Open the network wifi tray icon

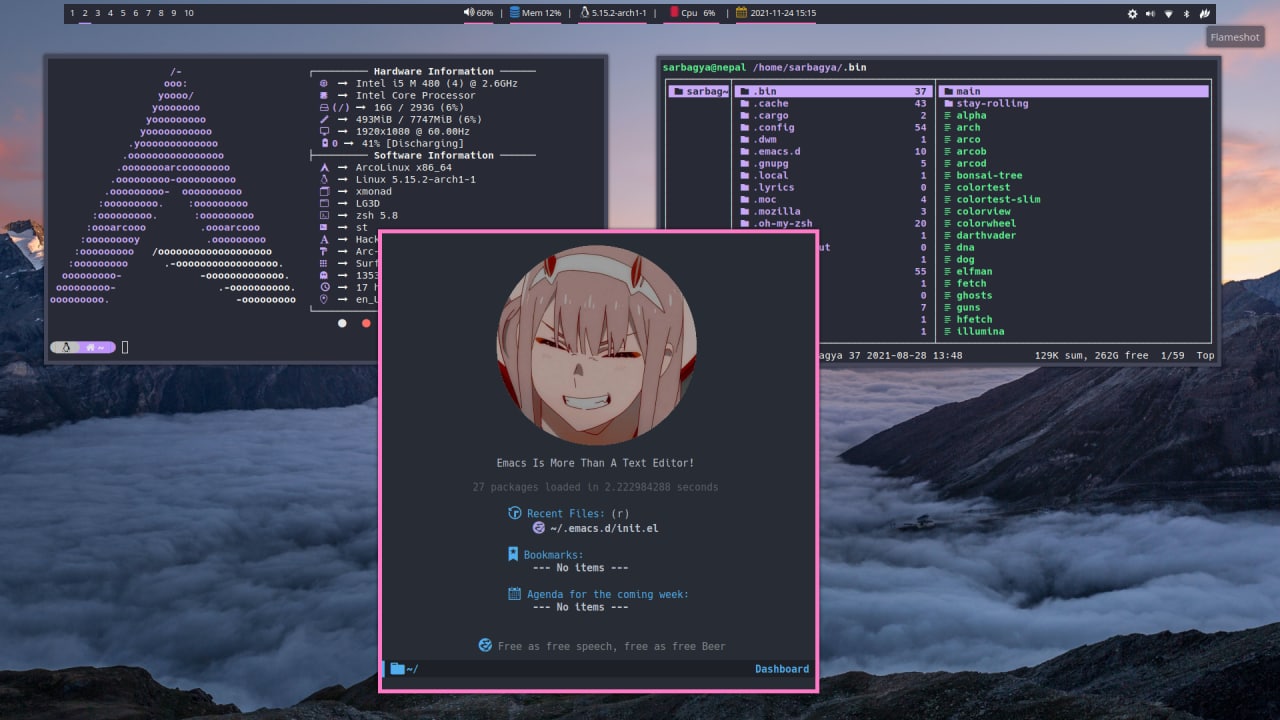[x=1168, y=14]
